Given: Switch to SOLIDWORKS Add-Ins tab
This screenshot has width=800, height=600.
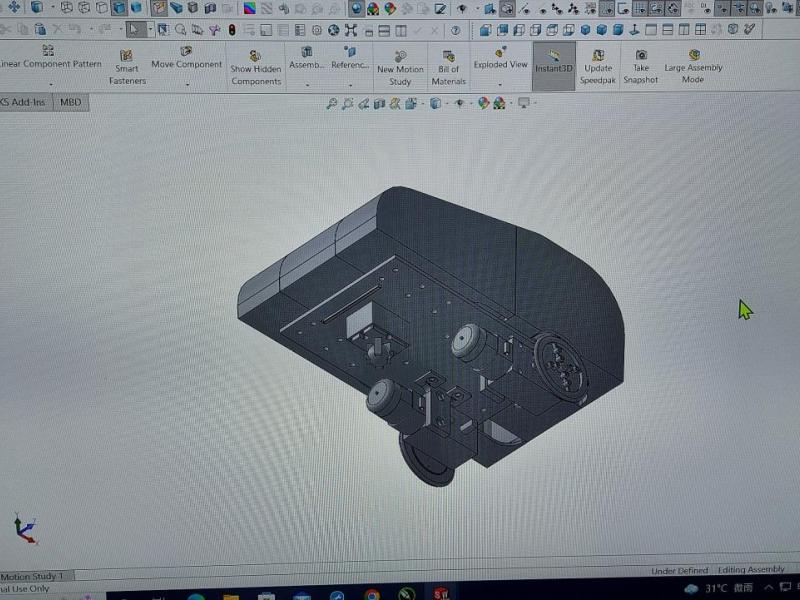Looking at the screenshot, I should pos(24,102).
